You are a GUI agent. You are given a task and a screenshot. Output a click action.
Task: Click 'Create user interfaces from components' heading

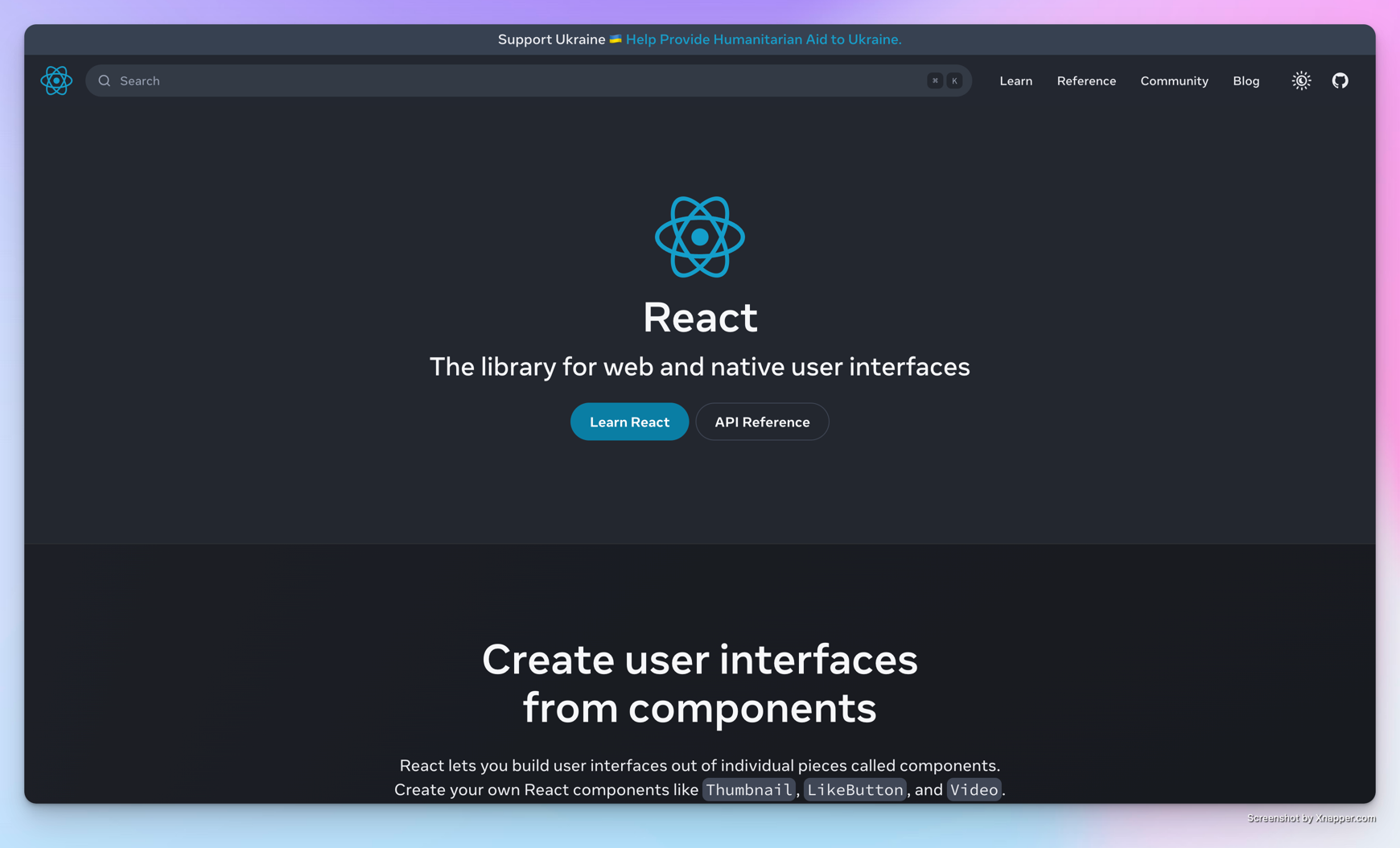(x=700, y=683)
